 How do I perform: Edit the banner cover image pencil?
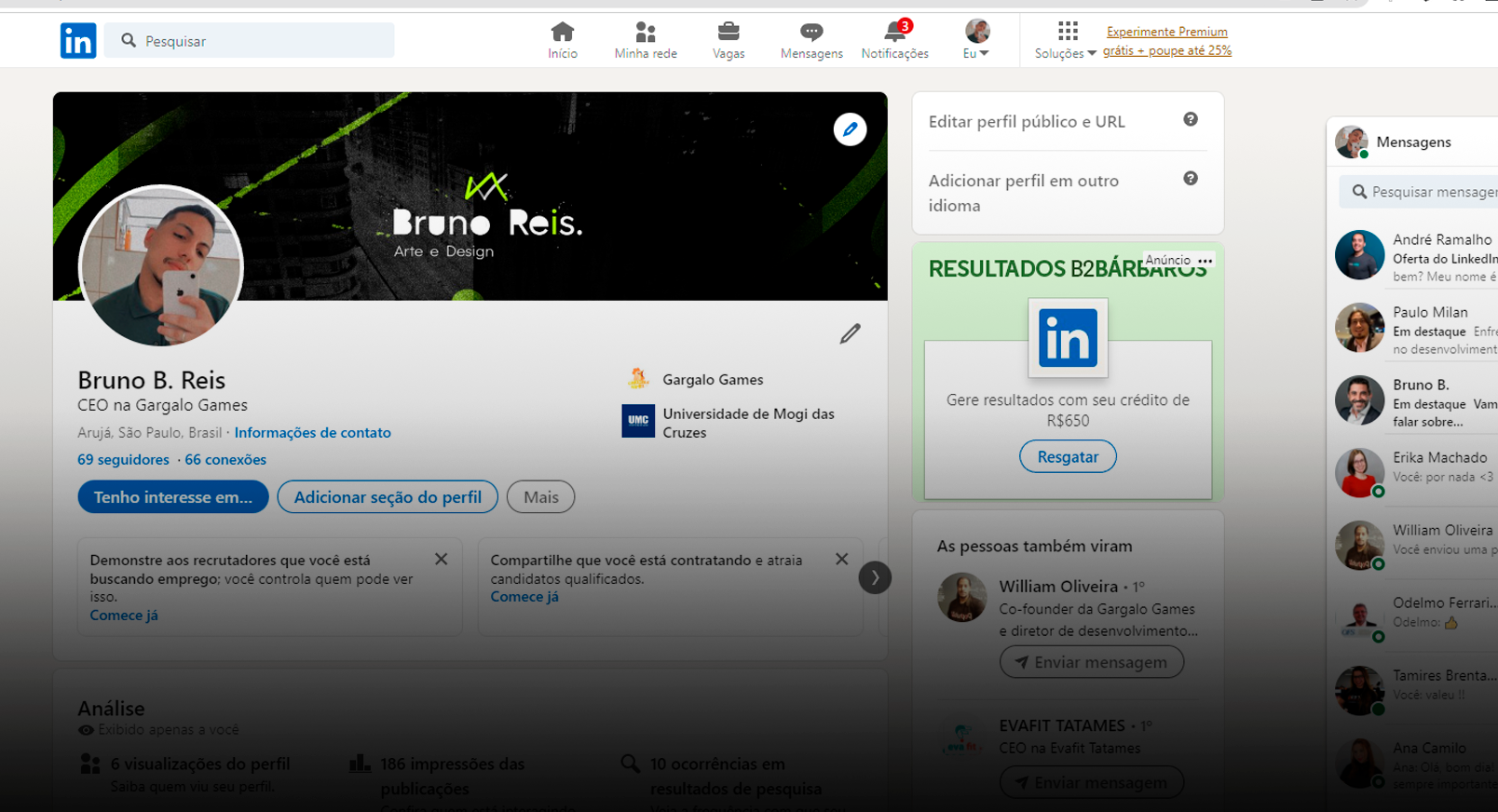850,129
